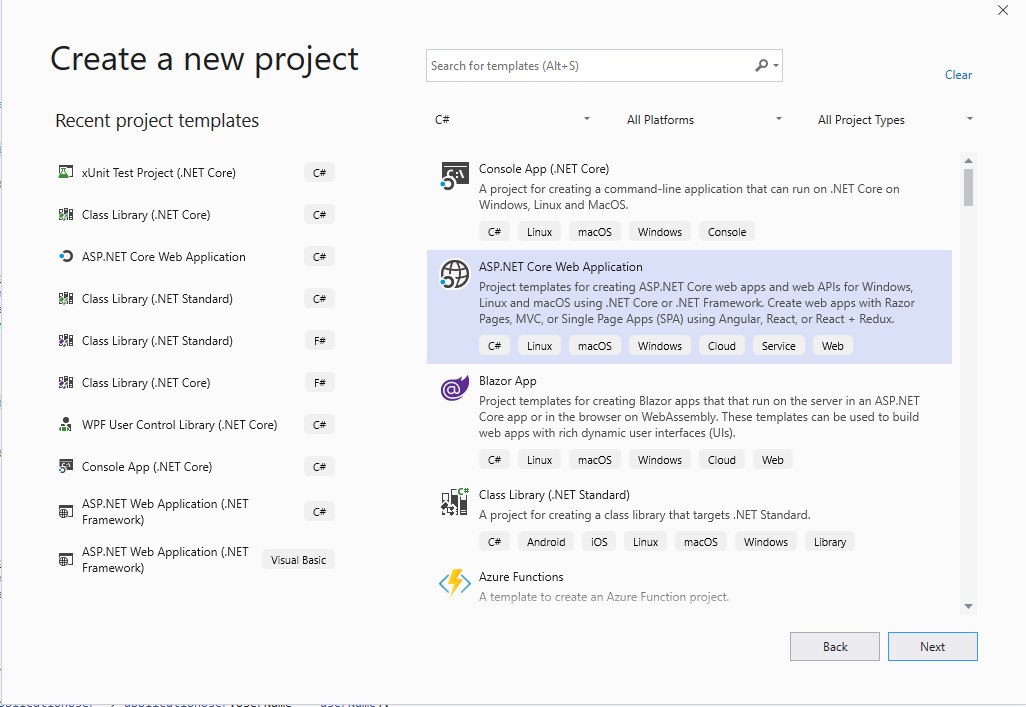Select recent F# Class Library (.NET Core)
1026x707 pixels.
[x=195, y=382]
